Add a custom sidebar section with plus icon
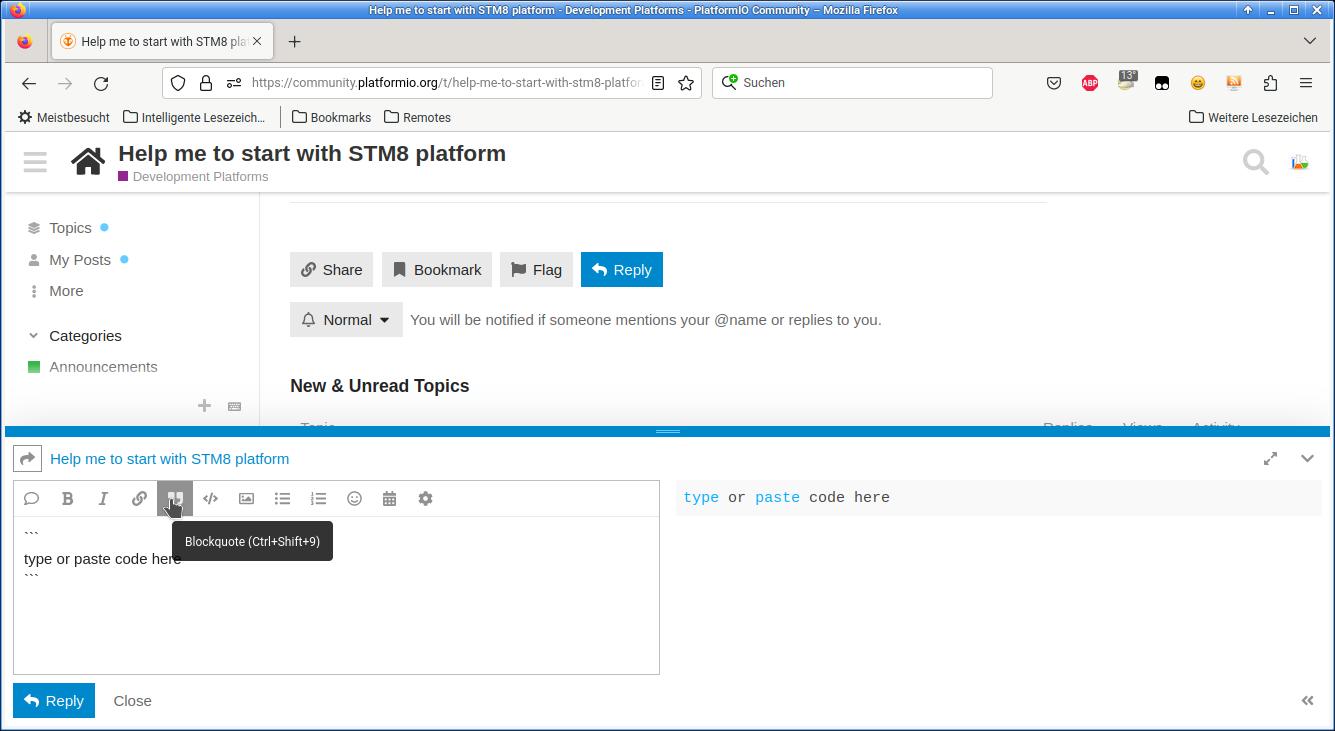This screenshot has height=731, width=1335. click(204, 405)
